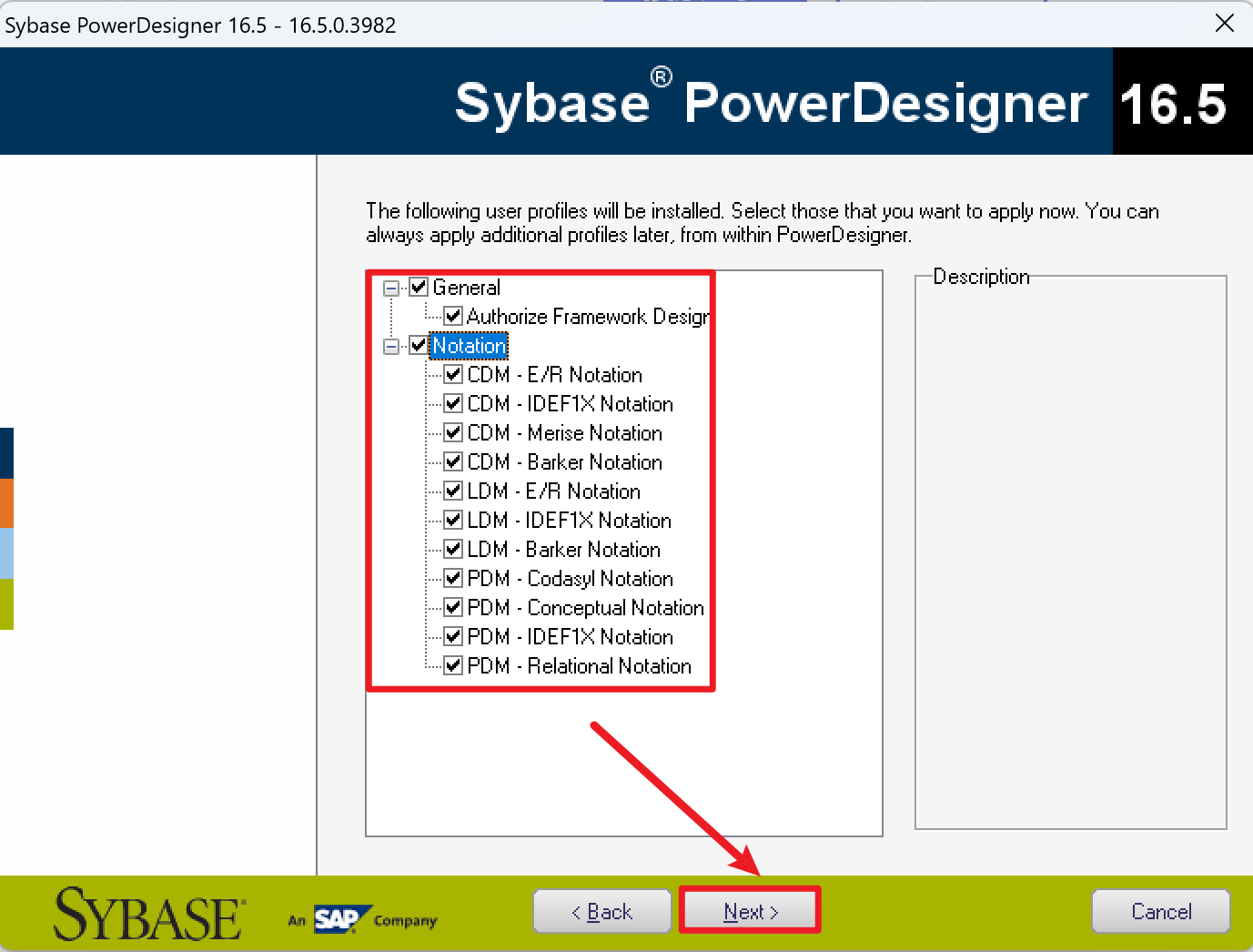This screenshot has height=952, width=1253.
Task: Disable LDM - E/R Notation
Action: 453,491
